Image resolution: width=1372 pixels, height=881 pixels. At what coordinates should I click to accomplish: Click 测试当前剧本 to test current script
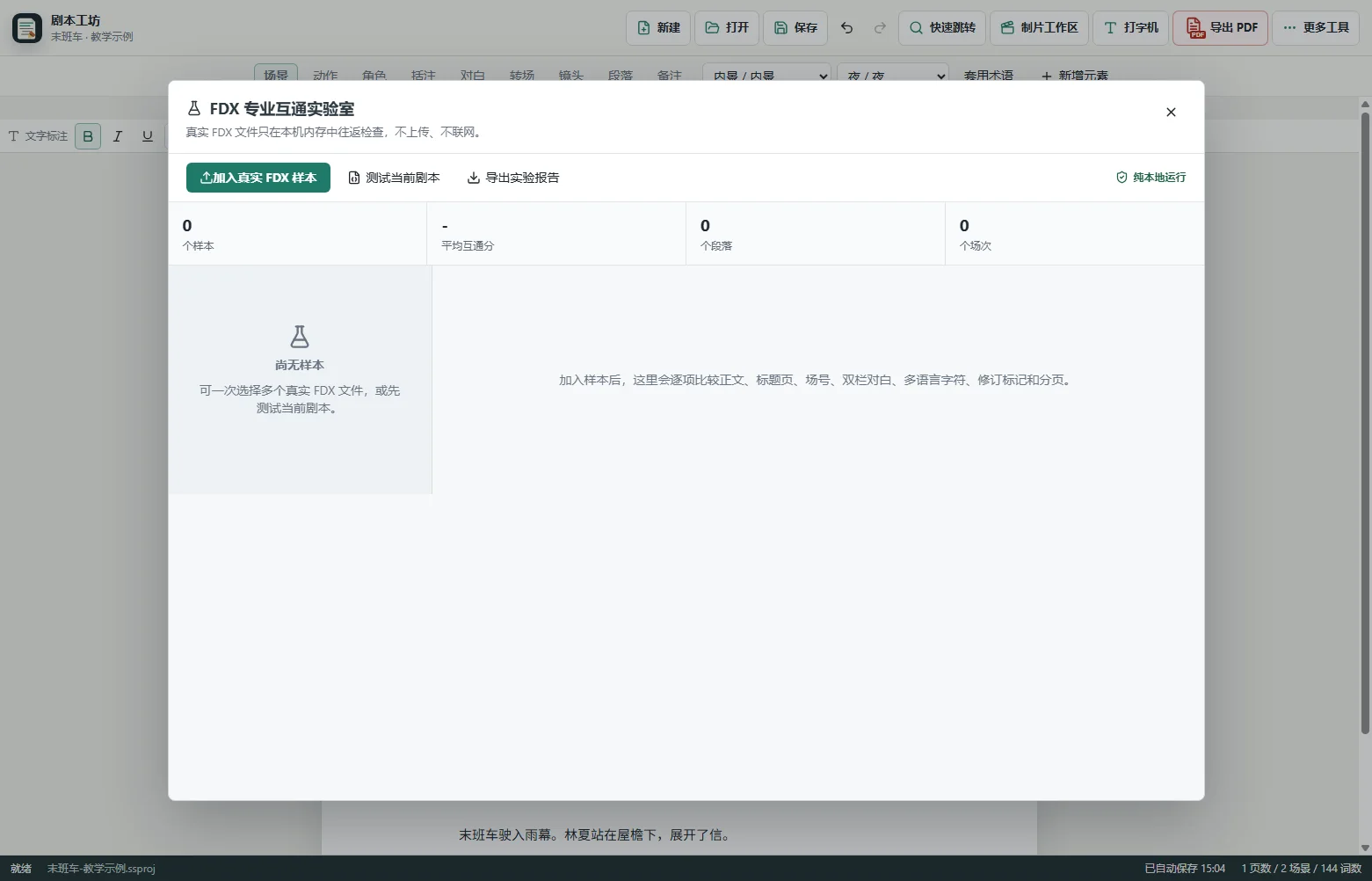pyautogui.click(x=395, y=178)
